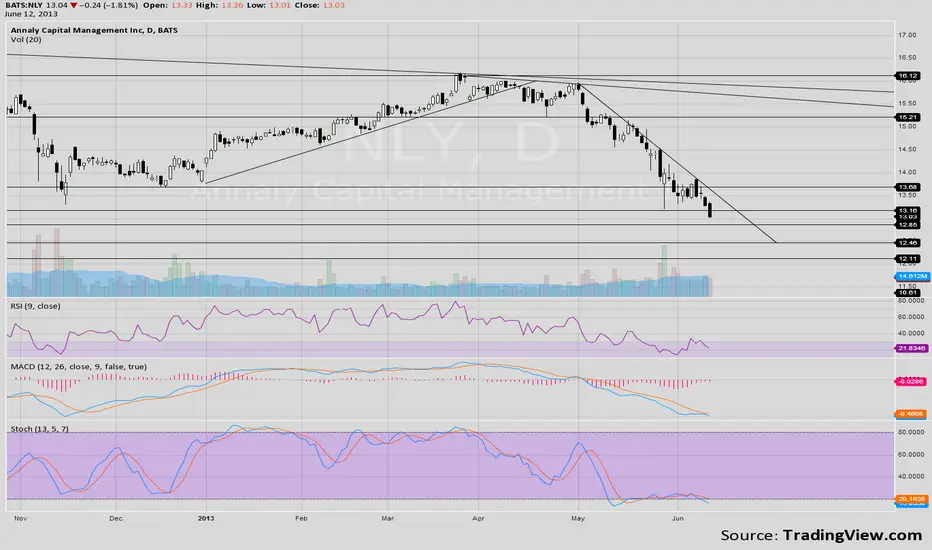This screenshot has height=550, width=932.
Task: Click the 14.00 price axis label
Action: click(x=908, y=172)
